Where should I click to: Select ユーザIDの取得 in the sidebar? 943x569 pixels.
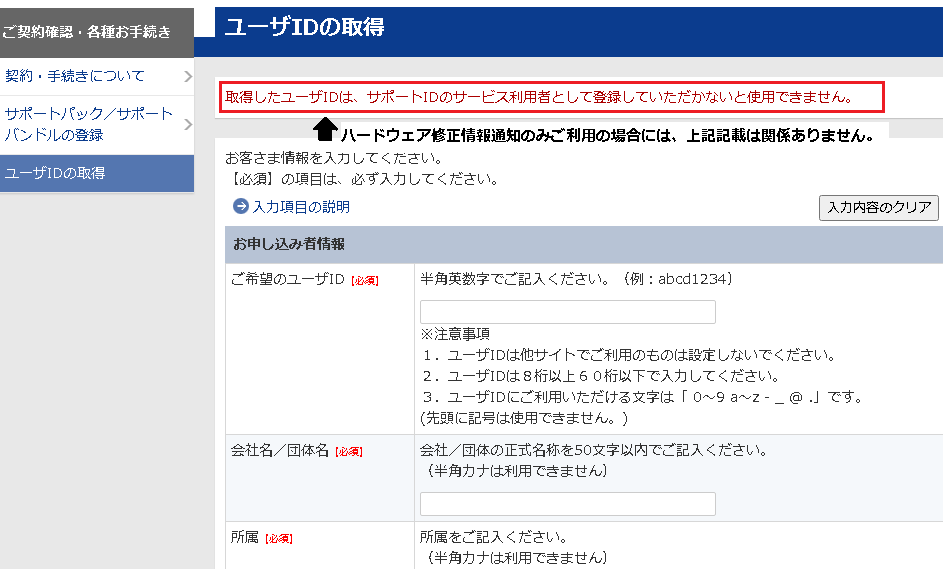[x=55, y=173]
